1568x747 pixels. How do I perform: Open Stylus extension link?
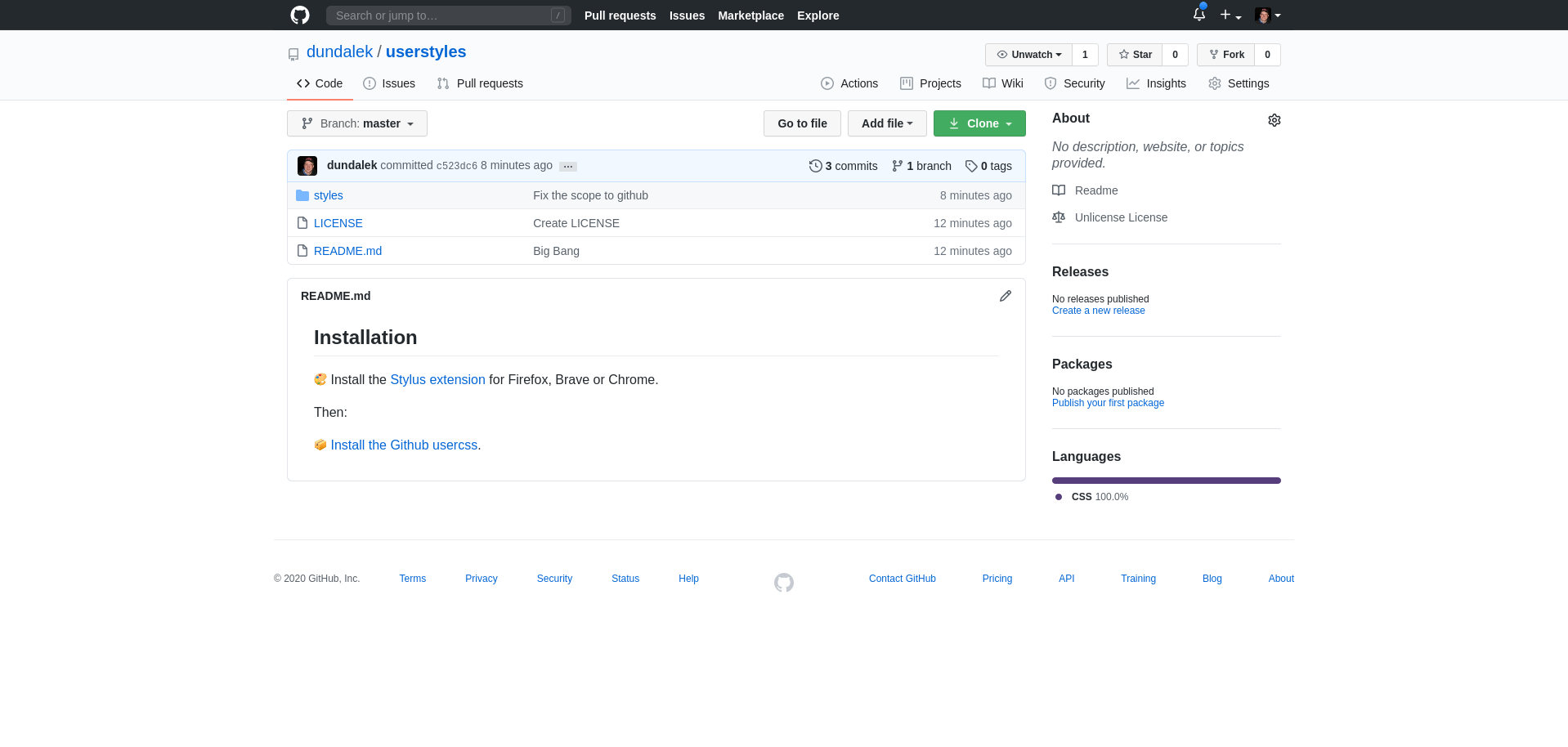pos(437,379)
